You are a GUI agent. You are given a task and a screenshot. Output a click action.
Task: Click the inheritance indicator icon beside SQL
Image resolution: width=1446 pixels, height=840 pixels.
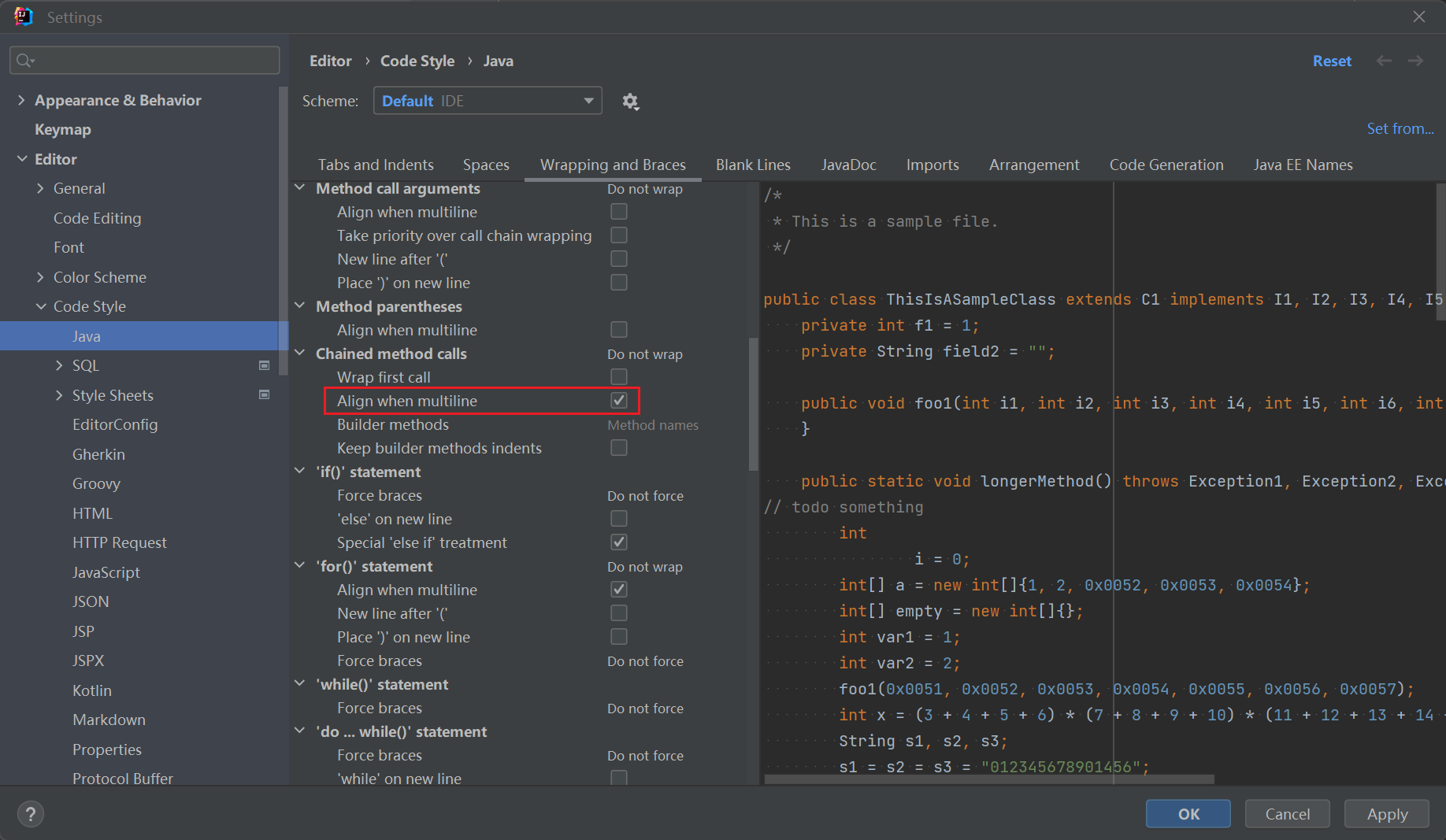coord(265,365)
